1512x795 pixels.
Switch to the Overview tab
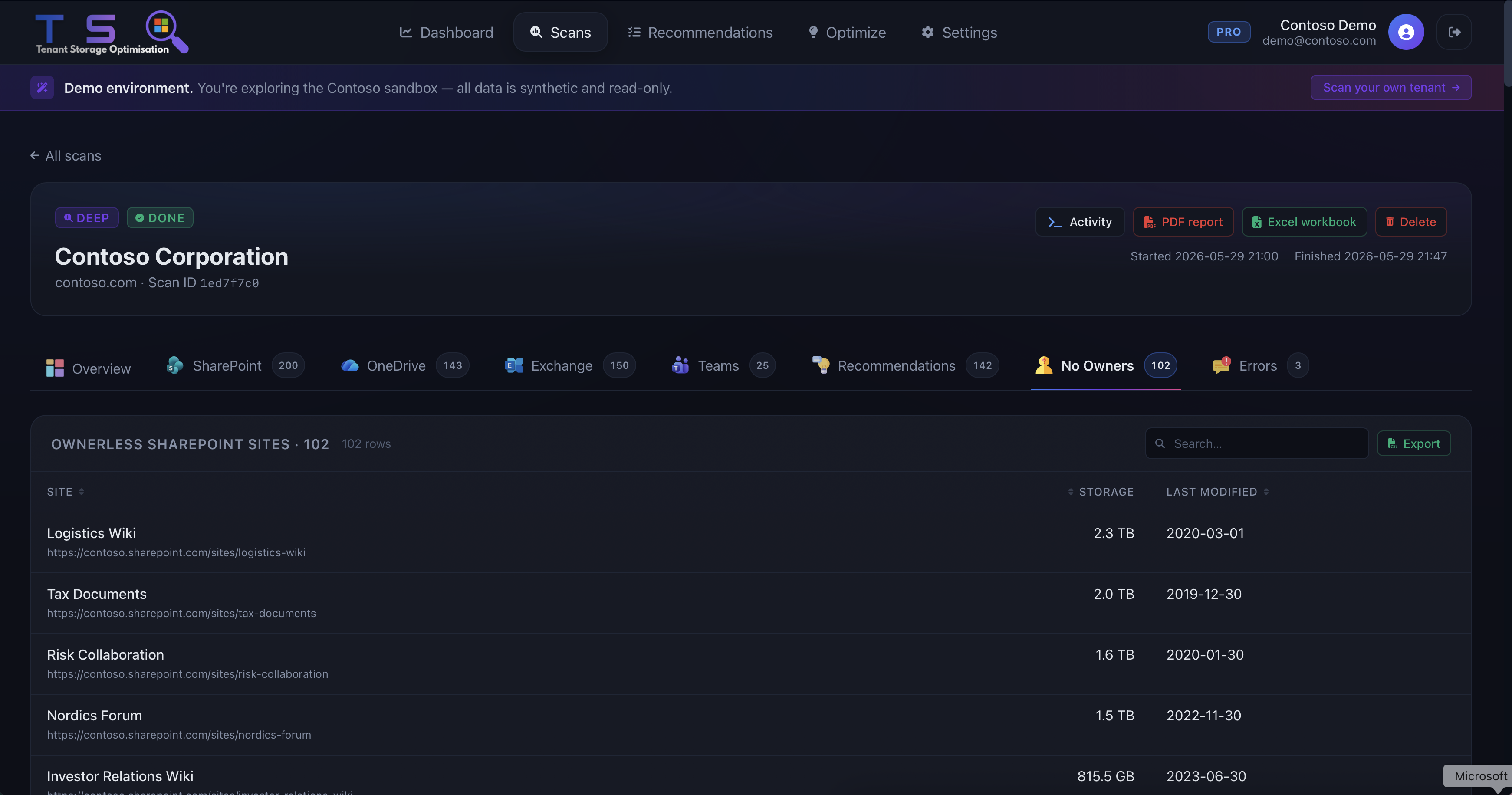[89, 368]
